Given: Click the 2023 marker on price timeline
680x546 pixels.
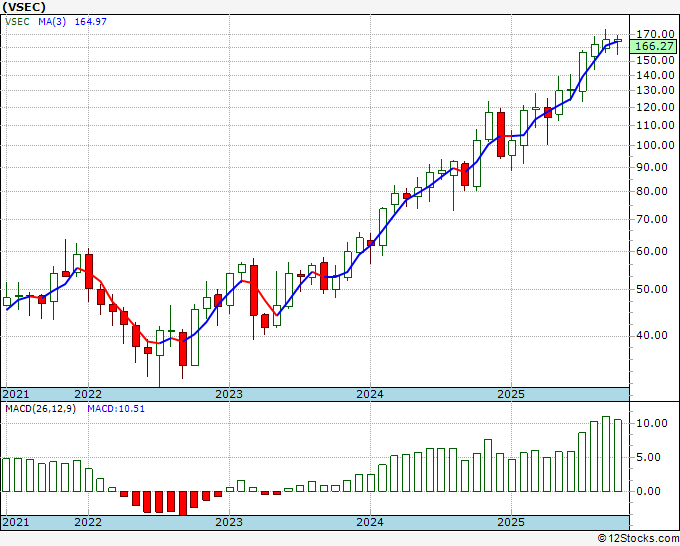Looking at the screenshot, I should pyautogui.click(x=229, y=394).
